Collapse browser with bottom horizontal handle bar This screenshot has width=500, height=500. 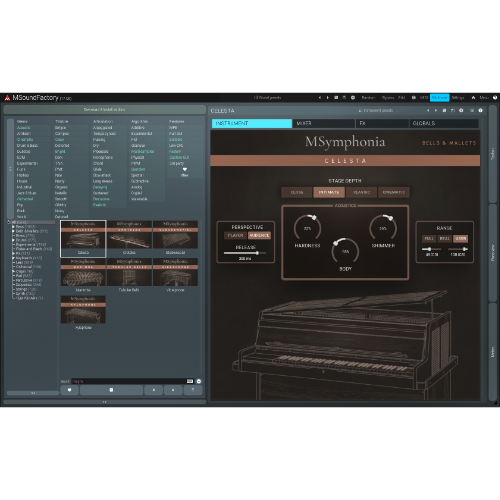104,402
